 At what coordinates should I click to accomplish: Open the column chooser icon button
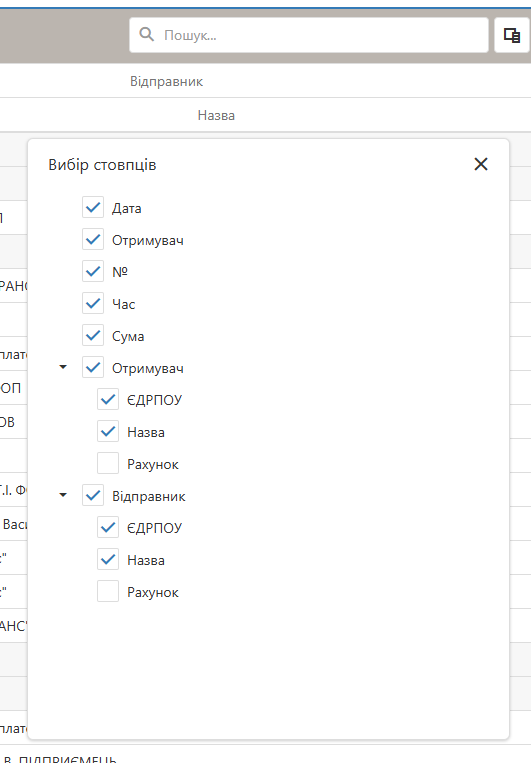[x=512, y=35]
